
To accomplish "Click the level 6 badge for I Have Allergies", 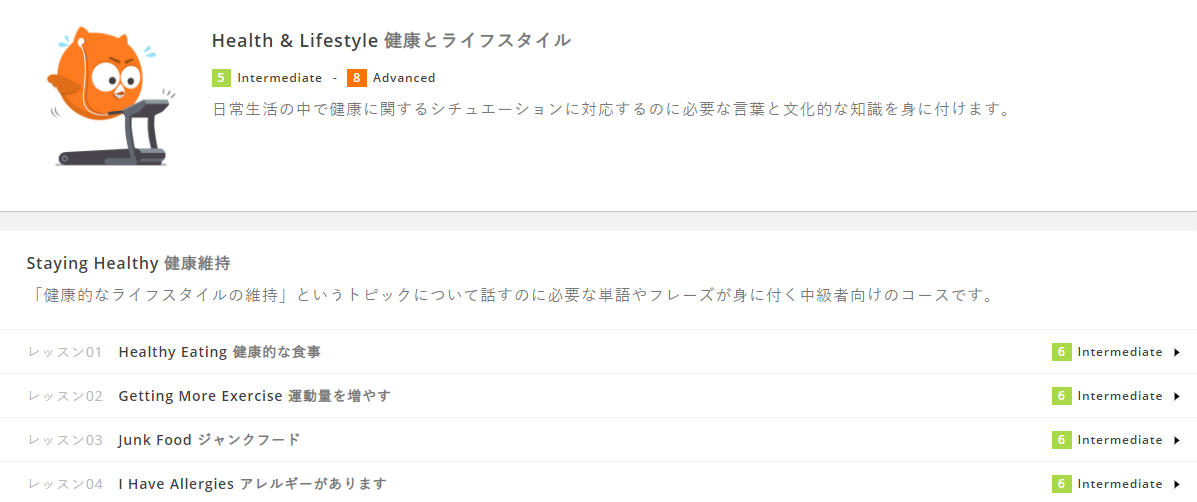I will [x=1061, y=484].
